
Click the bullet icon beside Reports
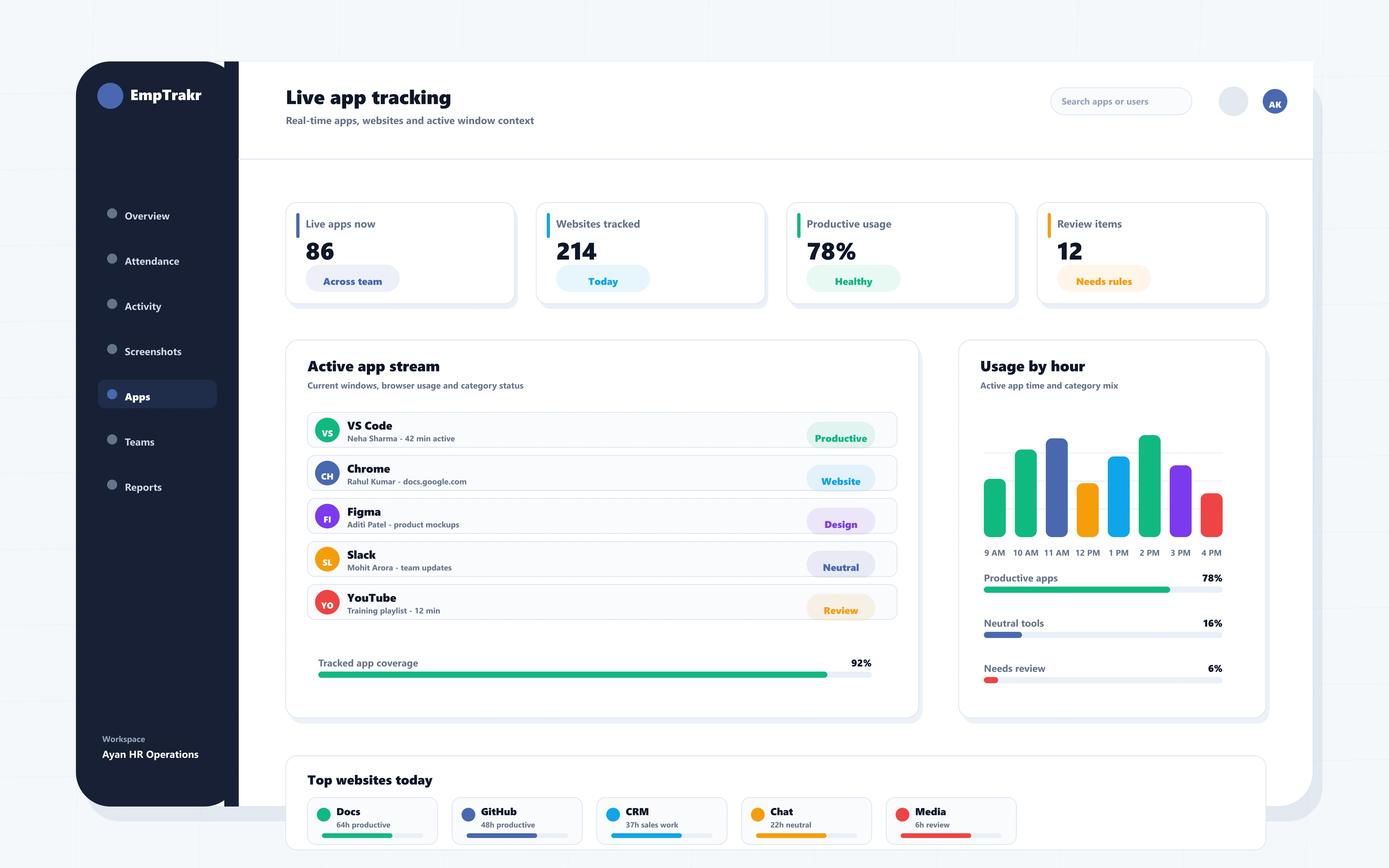click(112, 485)
